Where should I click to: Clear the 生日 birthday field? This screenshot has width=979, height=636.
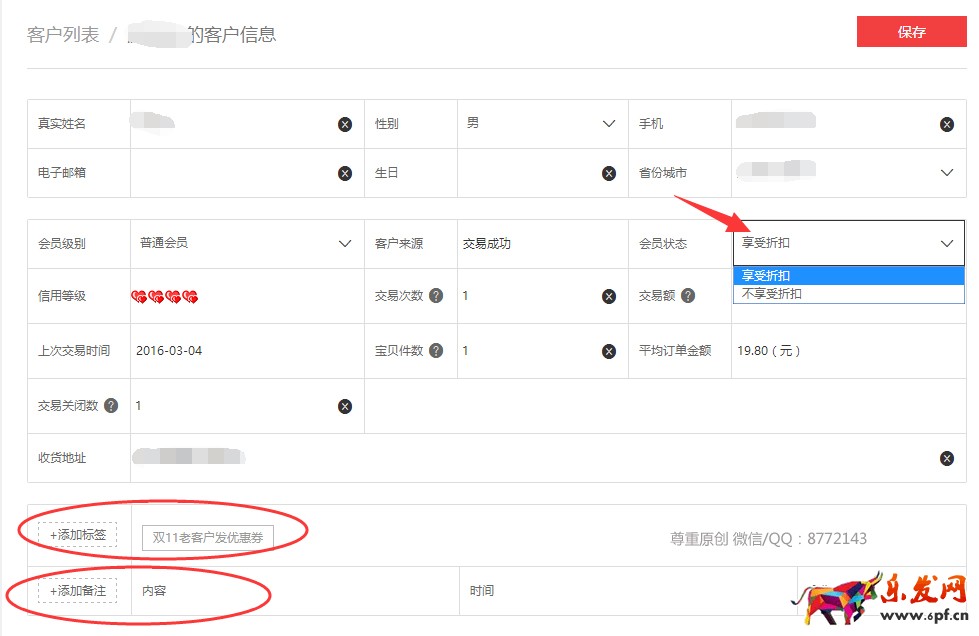(x=609, y=173)
